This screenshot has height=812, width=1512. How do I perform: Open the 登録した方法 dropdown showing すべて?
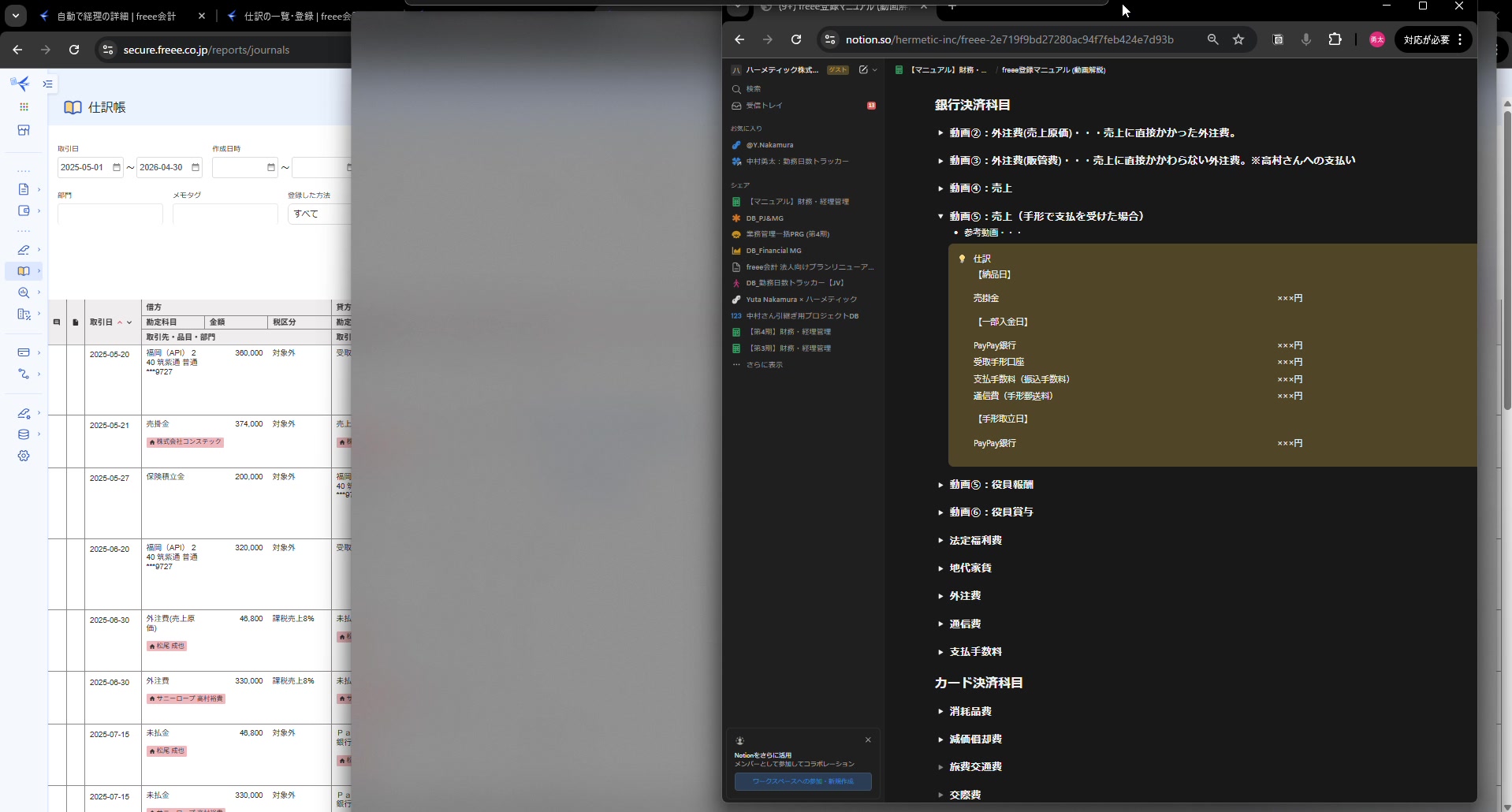coord(319,214)
